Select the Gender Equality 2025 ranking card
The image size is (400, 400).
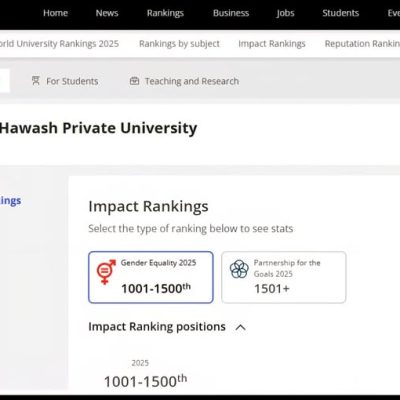point(151,277)
